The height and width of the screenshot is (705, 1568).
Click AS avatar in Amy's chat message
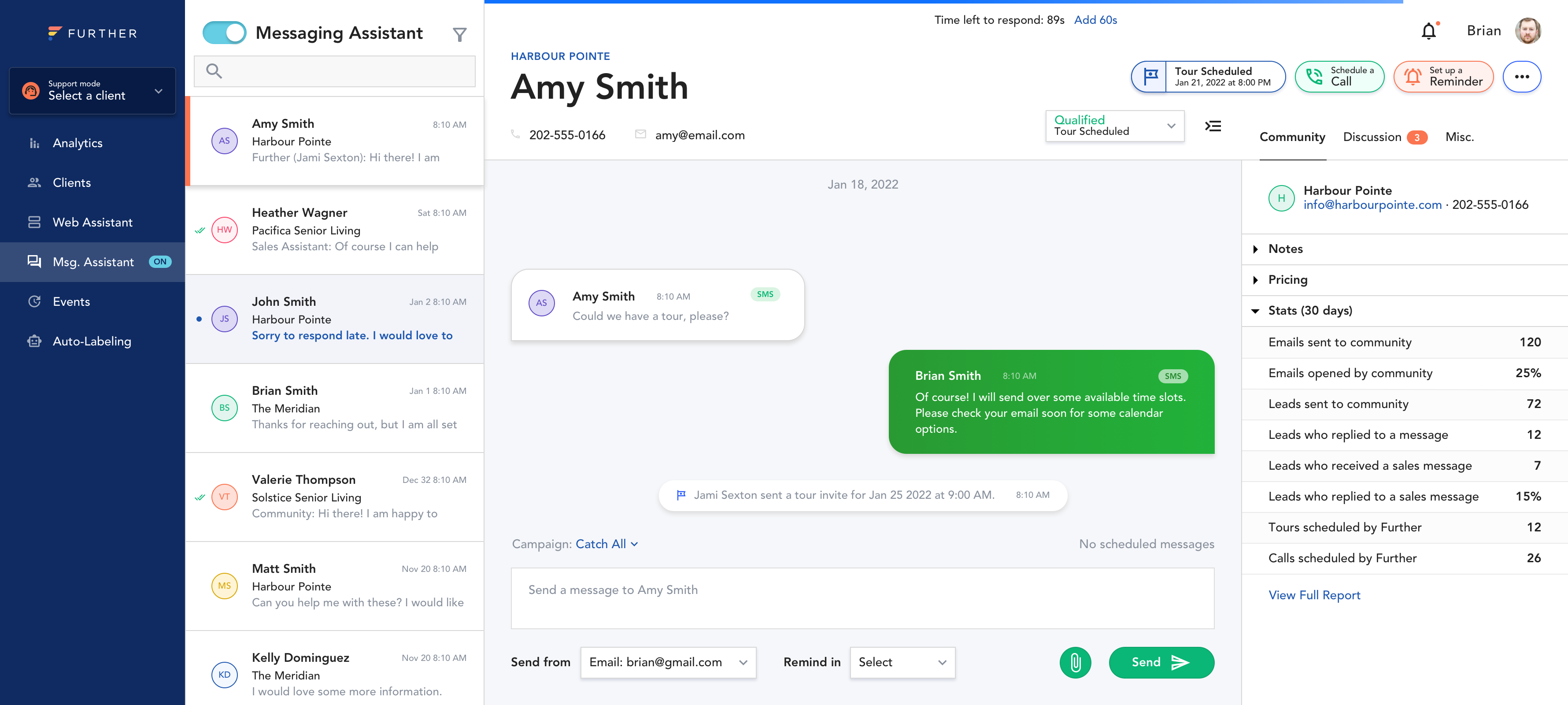(x=541, y=303)
